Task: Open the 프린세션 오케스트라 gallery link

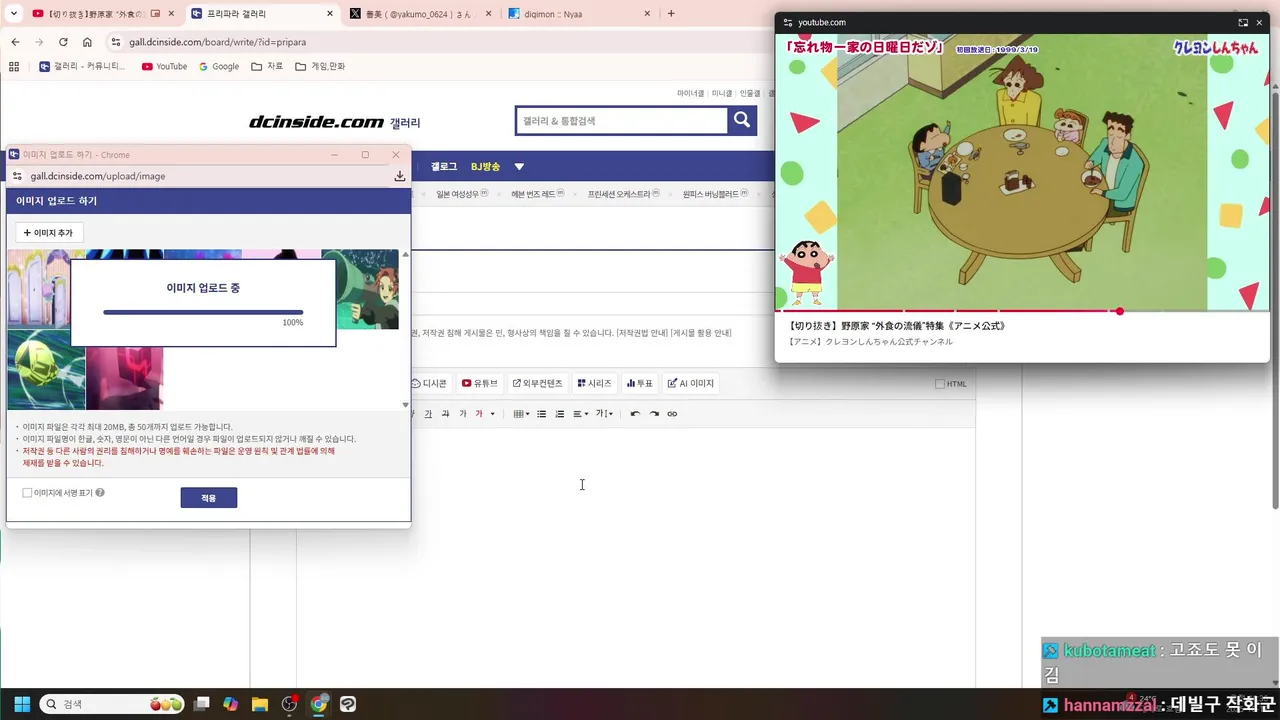Action: [622, 194]
